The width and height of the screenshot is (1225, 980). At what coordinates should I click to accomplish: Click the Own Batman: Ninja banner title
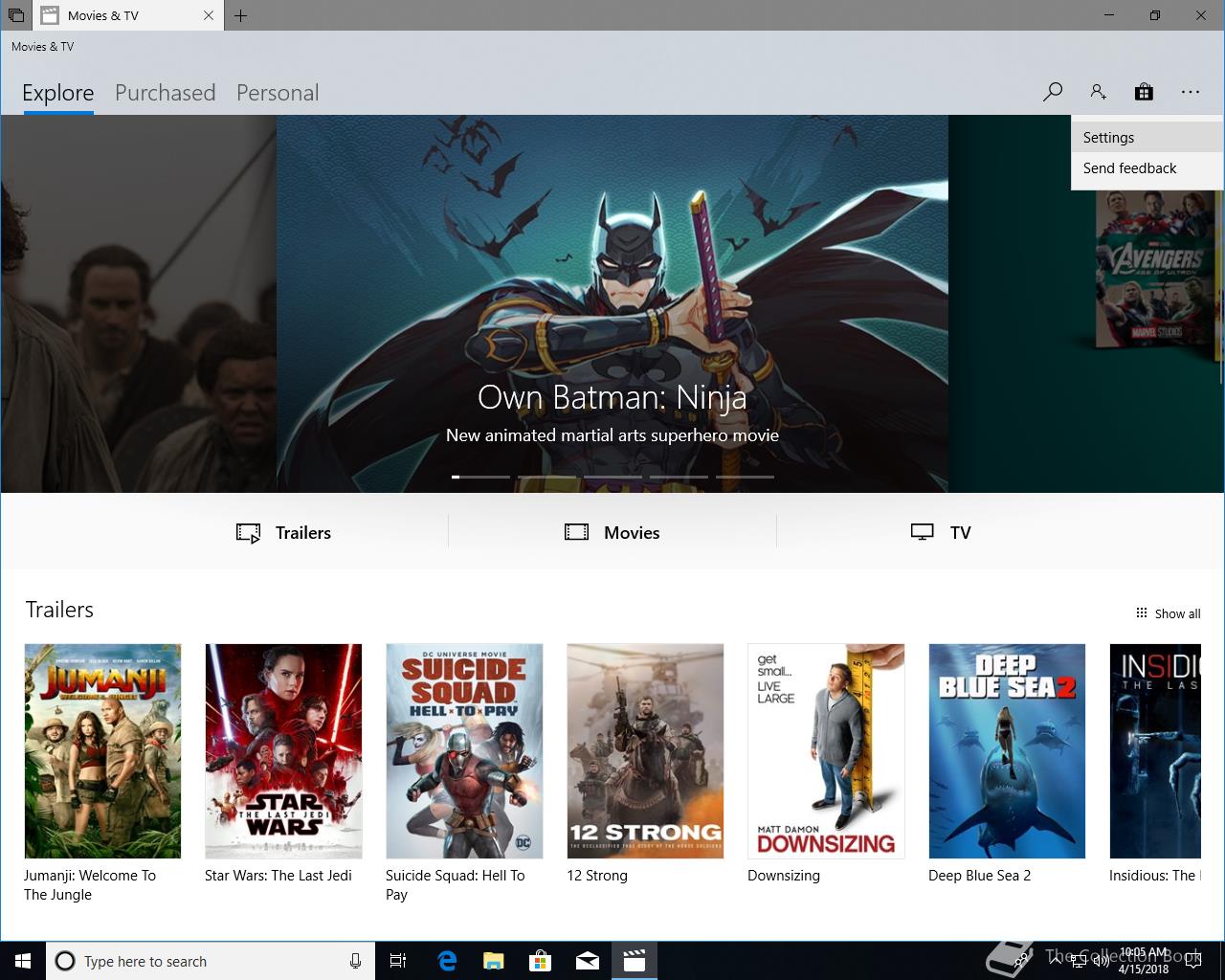point(612,396)
